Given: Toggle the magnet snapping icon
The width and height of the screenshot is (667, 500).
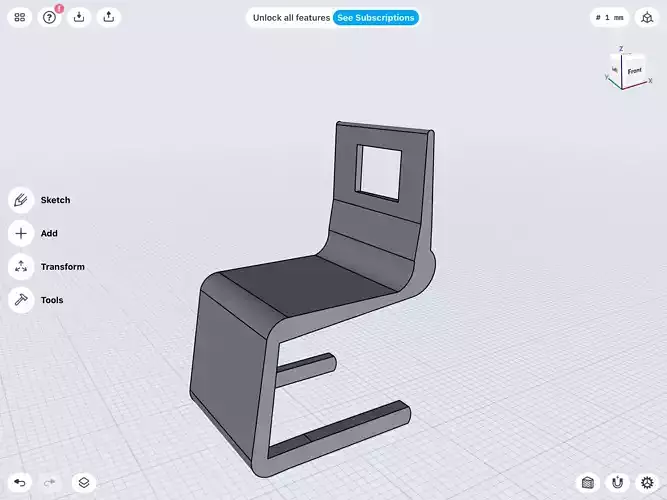Looking at the screenshot, I should click(x=617, y=483).
